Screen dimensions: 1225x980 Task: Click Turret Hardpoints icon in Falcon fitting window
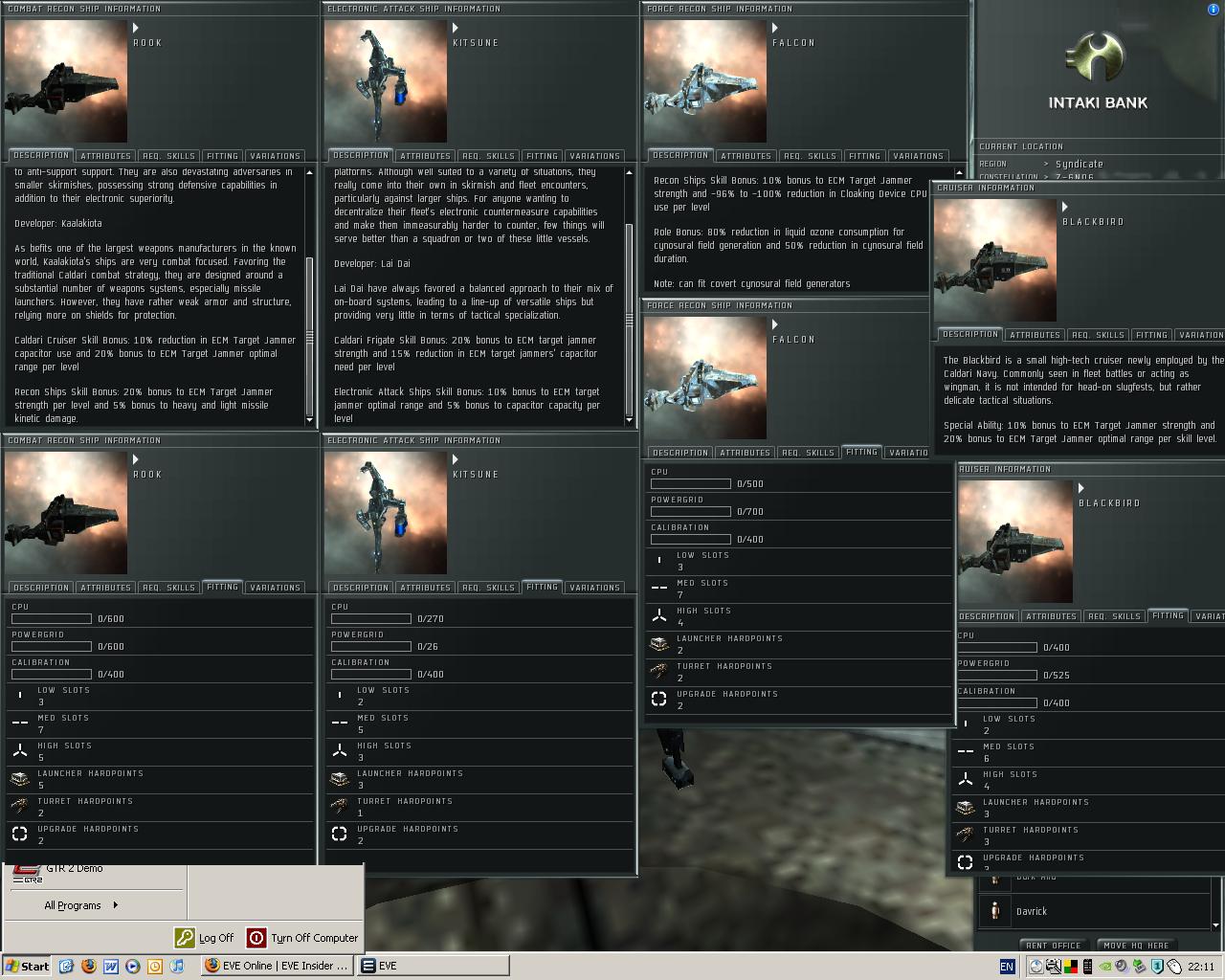[x=659, y=672]
